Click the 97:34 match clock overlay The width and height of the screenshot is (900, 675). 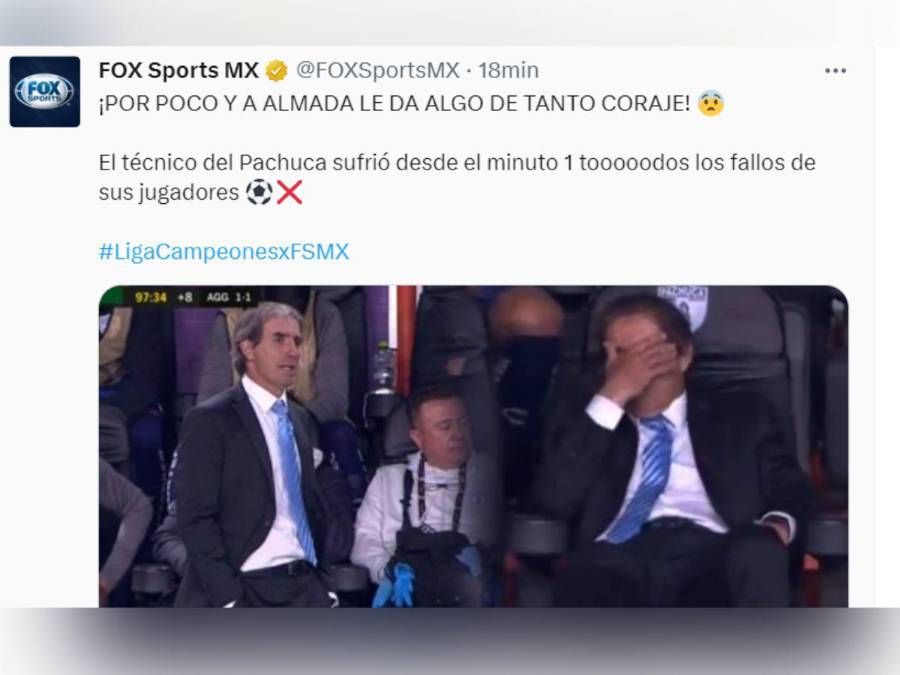pyautogui.click(x=150, y=297)
